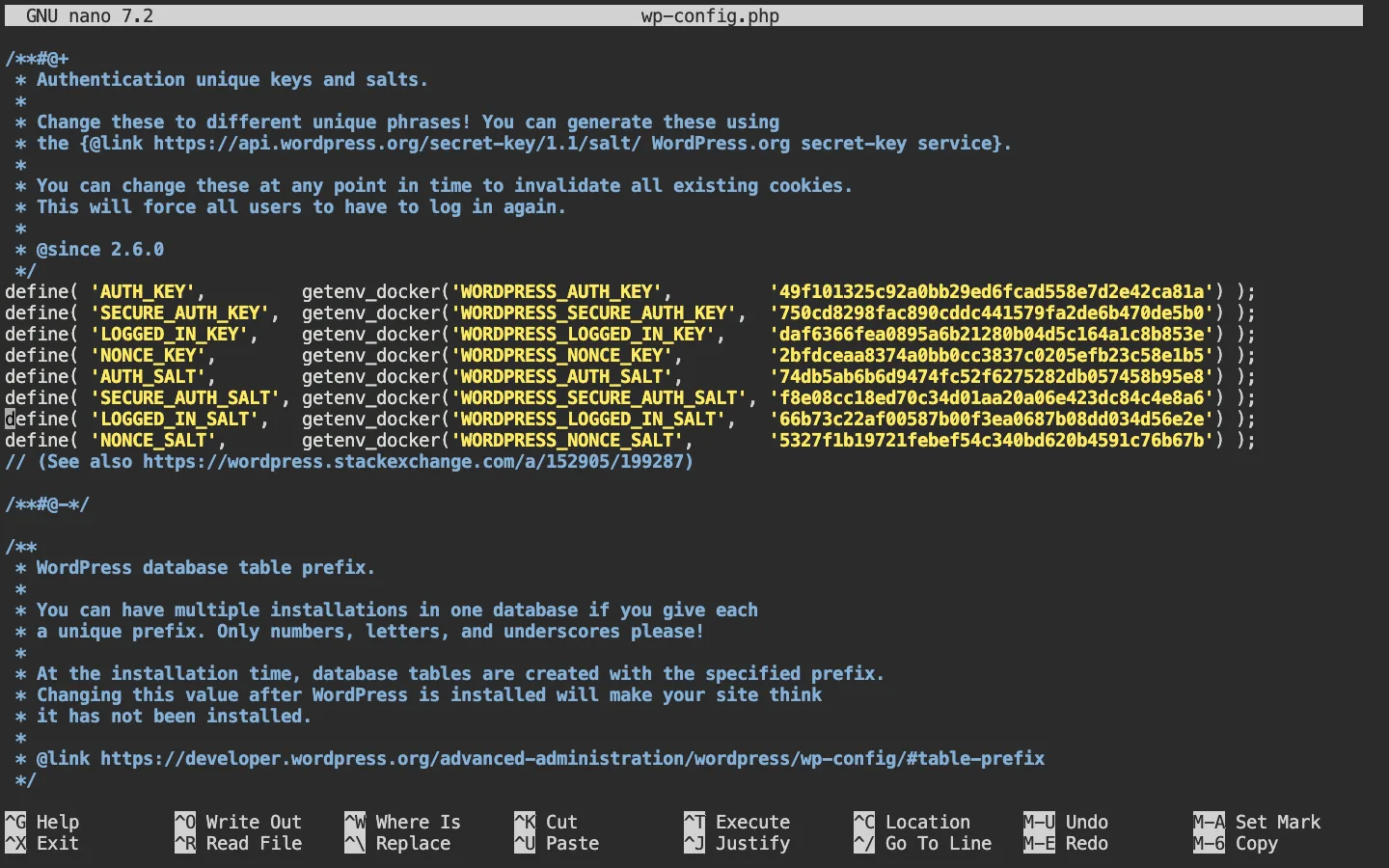1389x868 pixels.
Task: Click 'WORDPRESS_NONCE_SALT' environment variable string
Action: (567, 440)
